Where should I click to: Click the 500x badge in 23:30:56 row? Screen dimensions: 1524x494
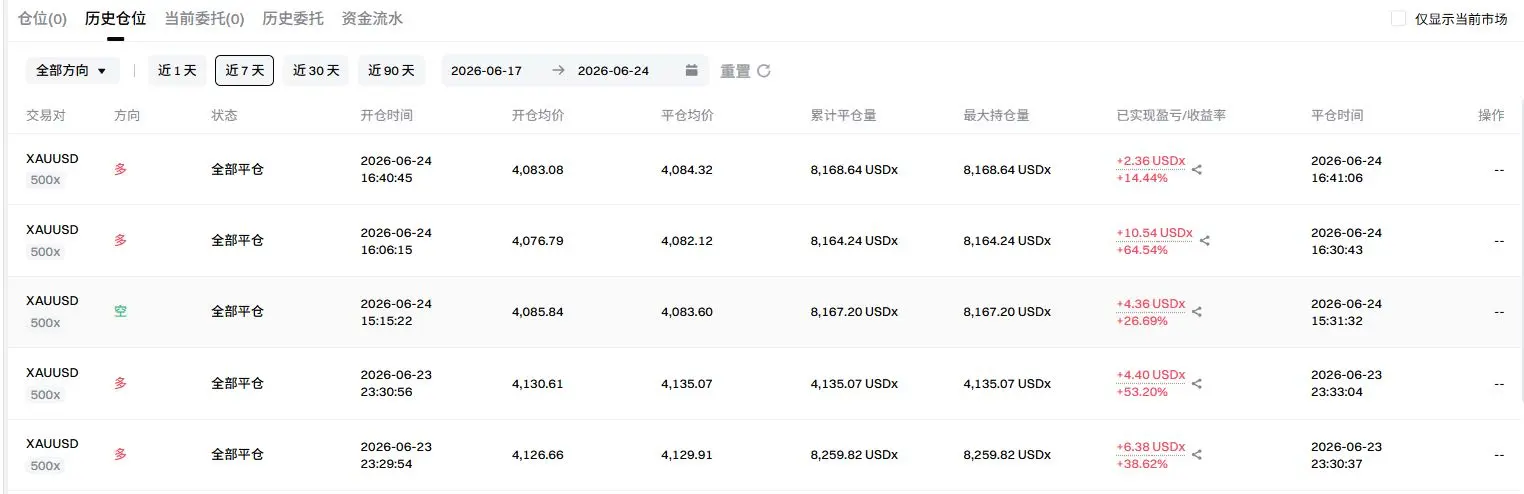tap(45, 395)
